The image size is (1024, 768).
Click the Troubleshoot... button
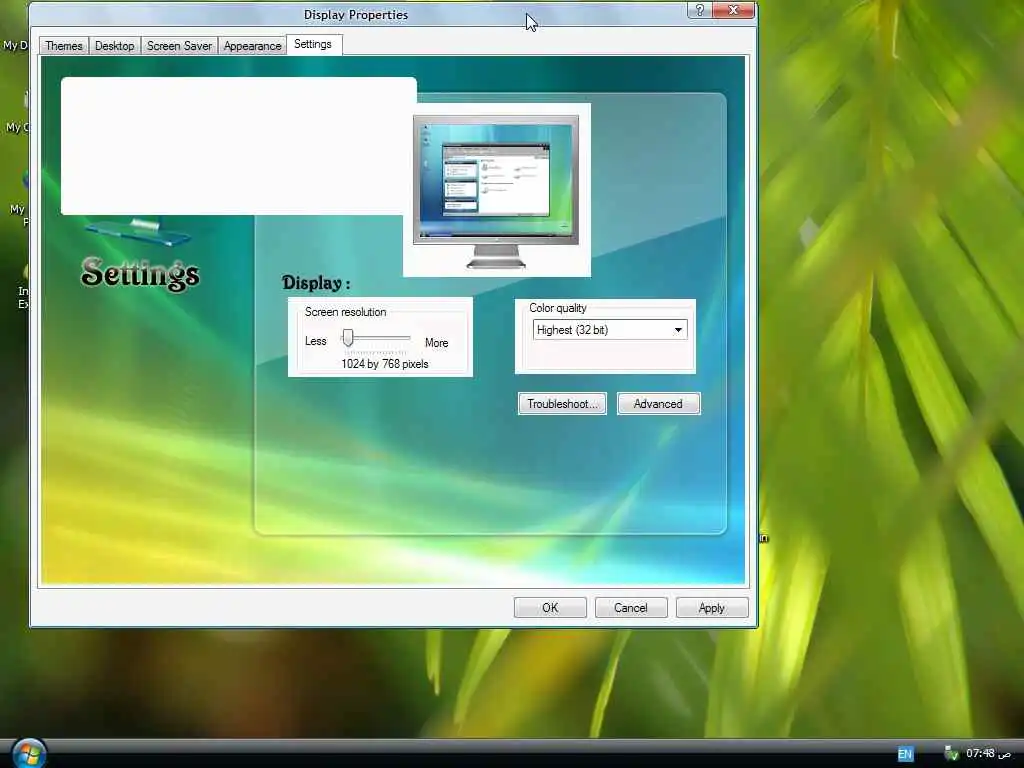click(x=562, y=404)
